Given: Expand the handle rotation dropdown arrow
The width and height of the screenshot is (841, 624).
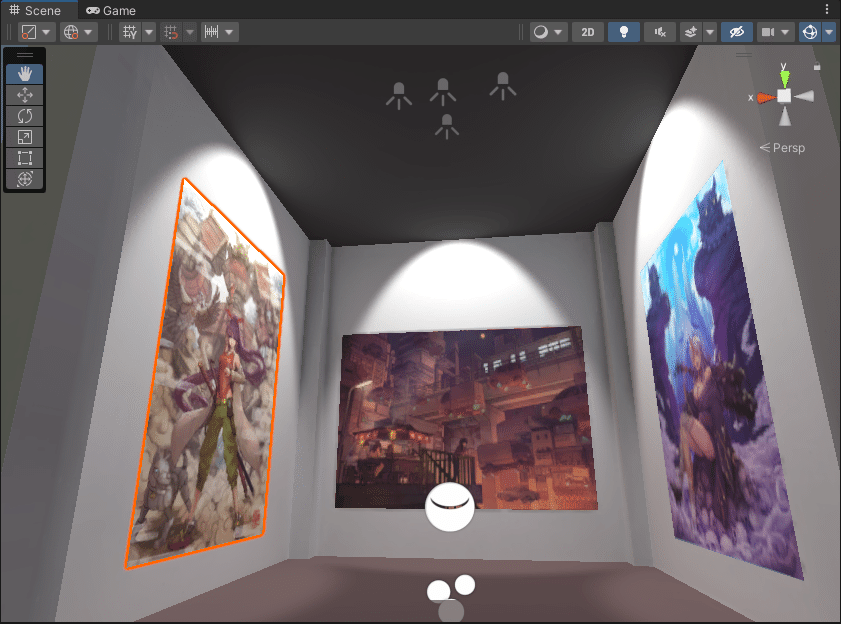Looking at the screenshot, I should [x=88, y=32].
